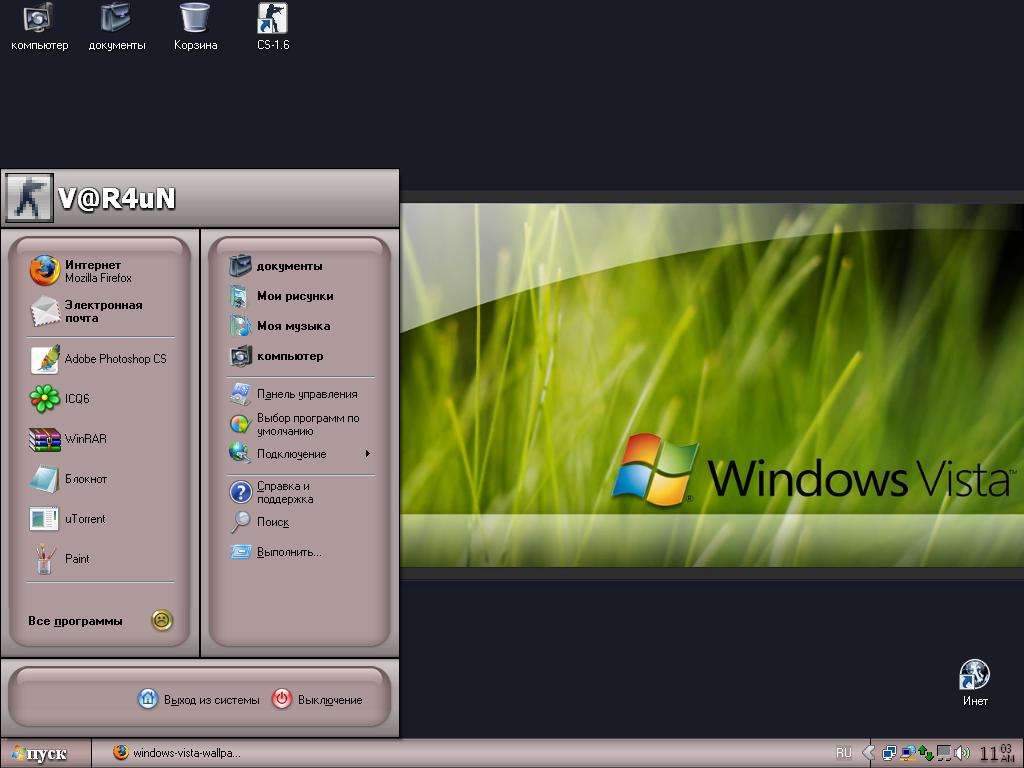The height and width of the screenshot is (768, 1024).
Task: Click the Выключение power button
Action: [x=317, y=700]
